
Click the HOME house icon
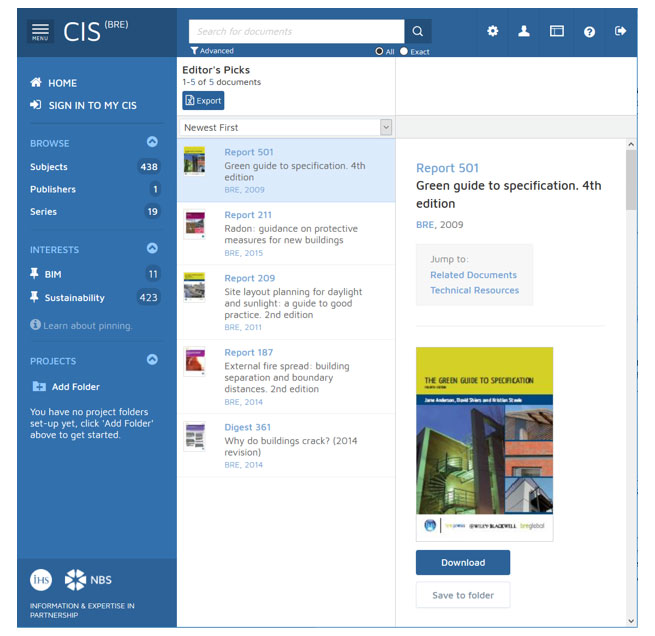coord(36,82)
